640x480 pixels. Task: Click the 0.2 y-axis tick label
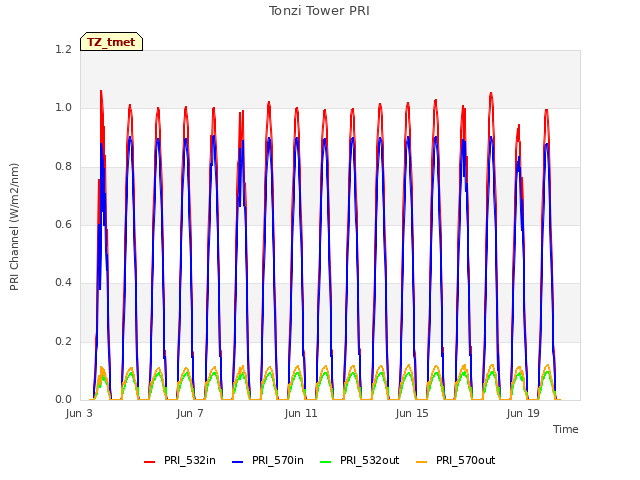click(x=63, y=342)
